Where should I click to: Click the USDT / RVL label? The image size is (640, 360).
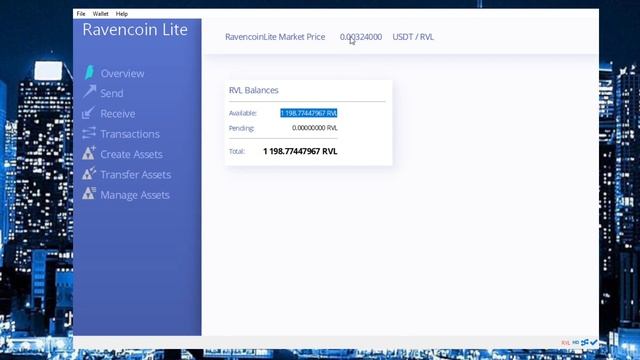pyautogui.click(x=413, y=37)
